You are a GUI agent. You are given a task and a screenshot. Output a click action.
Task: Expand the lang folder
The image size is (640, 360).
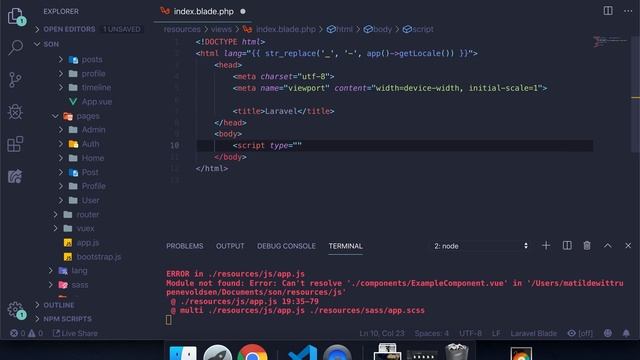click(79, 271)
